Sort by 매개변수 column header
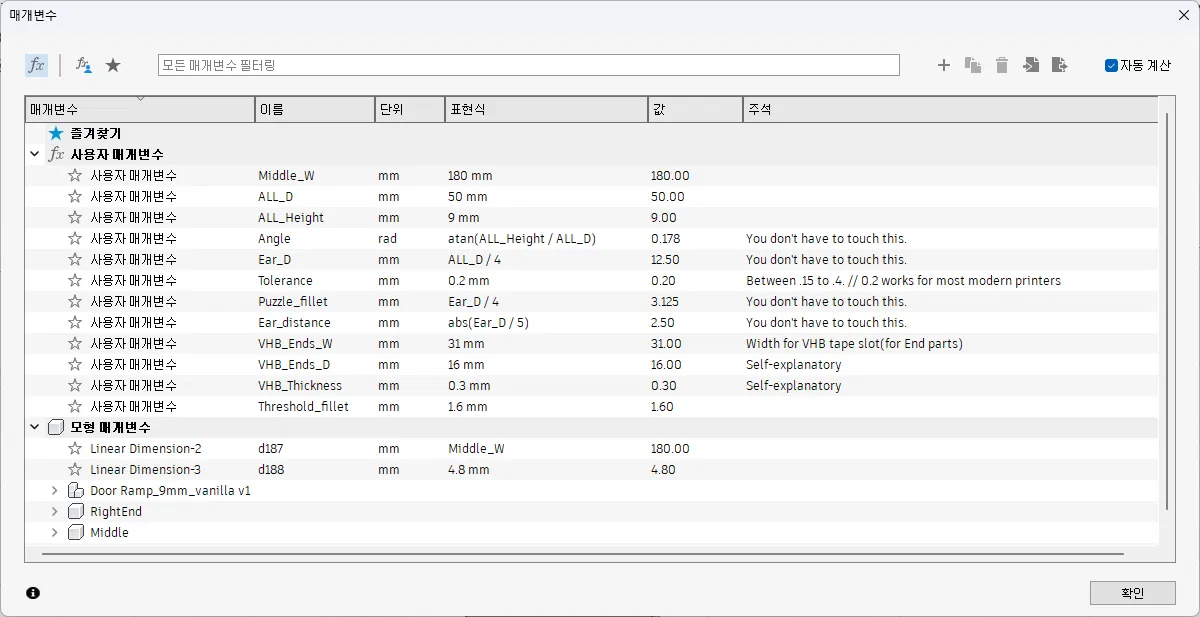 pyautogui.click(x=140, y=109)
